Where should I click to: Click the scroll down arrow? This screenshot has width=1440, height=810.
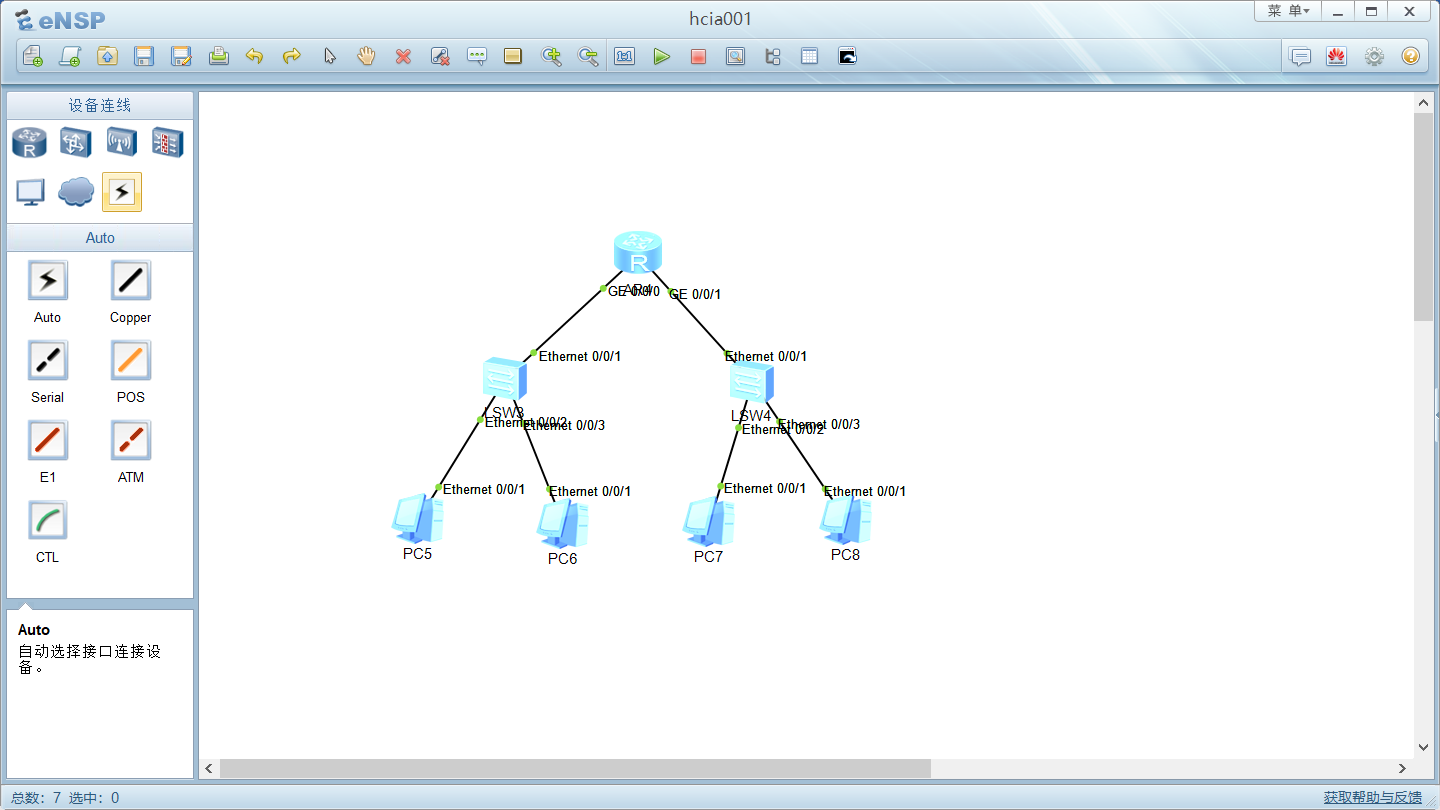click(1423, 747)
